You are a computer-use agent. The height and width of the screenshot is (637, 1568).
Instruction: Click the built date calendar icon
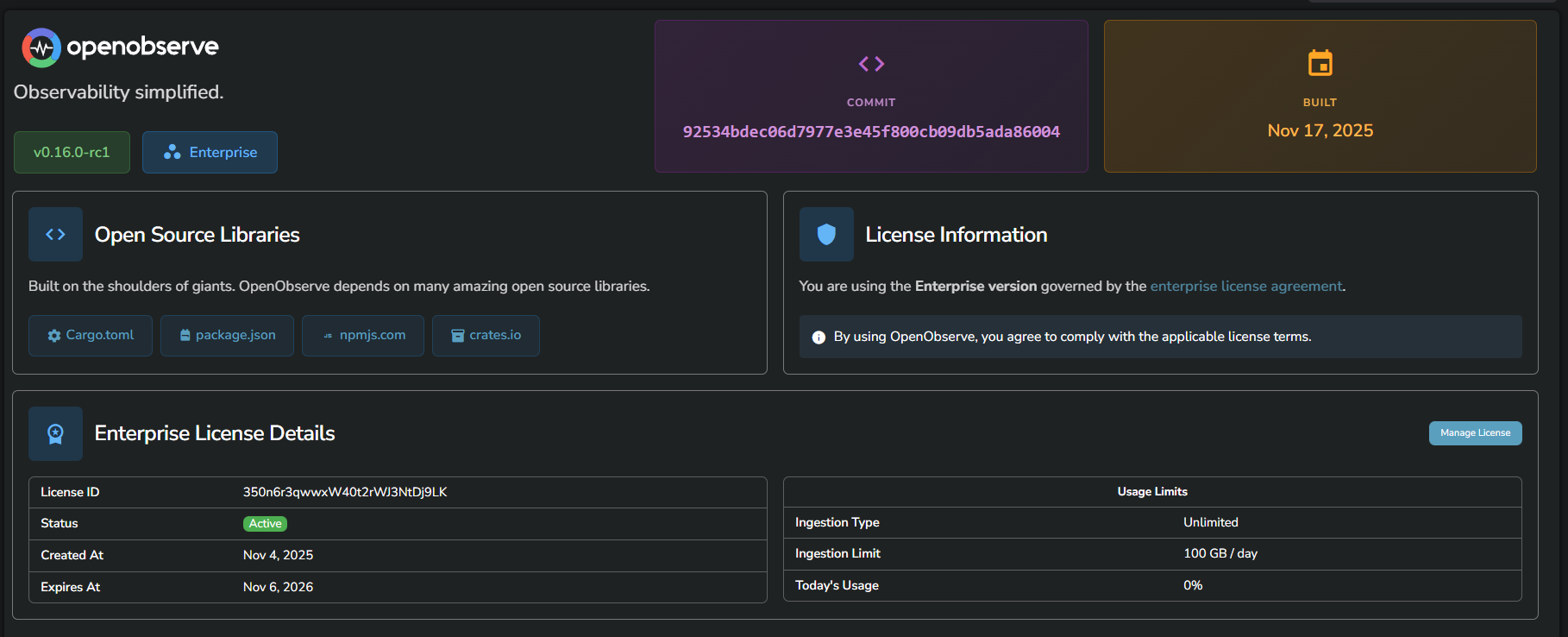coord(1320,63)
